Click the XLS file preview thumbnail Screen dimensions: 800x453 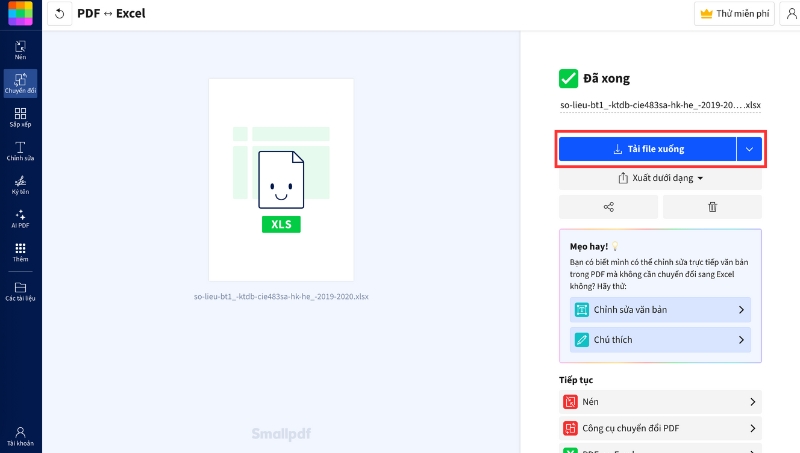281,180
